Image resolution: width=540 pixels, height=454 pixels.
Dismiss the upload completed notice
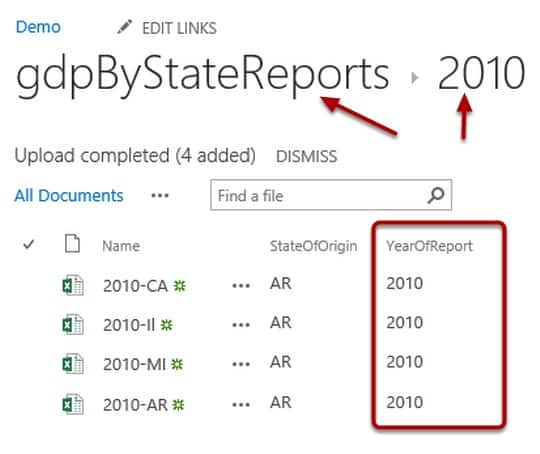pos(307,156)
